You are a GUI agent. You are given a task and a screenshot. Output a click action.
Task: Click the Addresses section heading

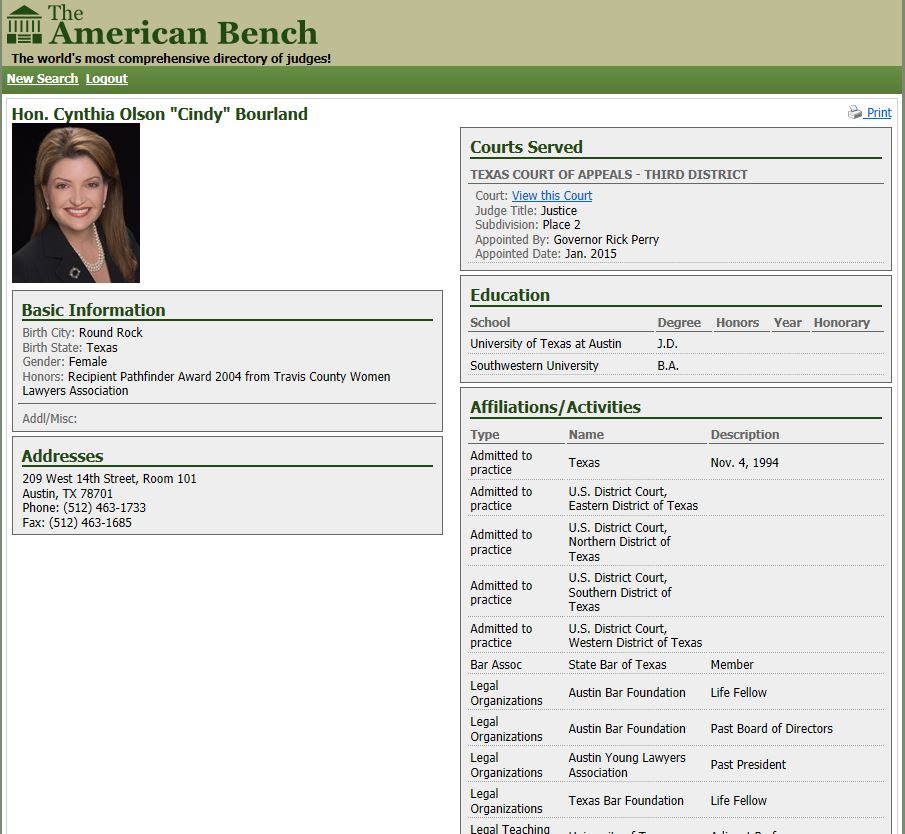click(x=62, y=456)
